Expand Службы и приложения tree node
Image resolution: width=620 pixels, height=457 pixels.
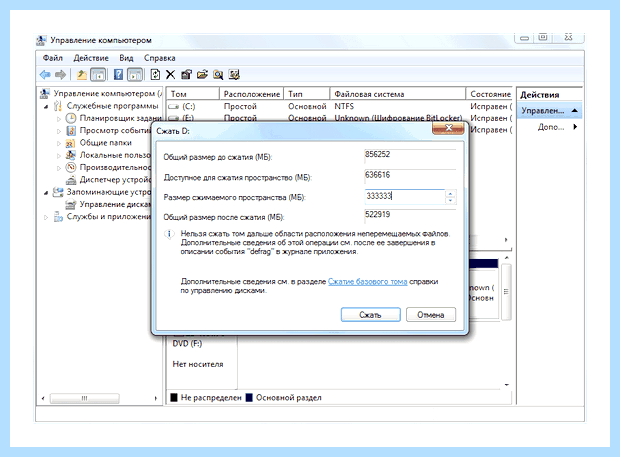46,217
